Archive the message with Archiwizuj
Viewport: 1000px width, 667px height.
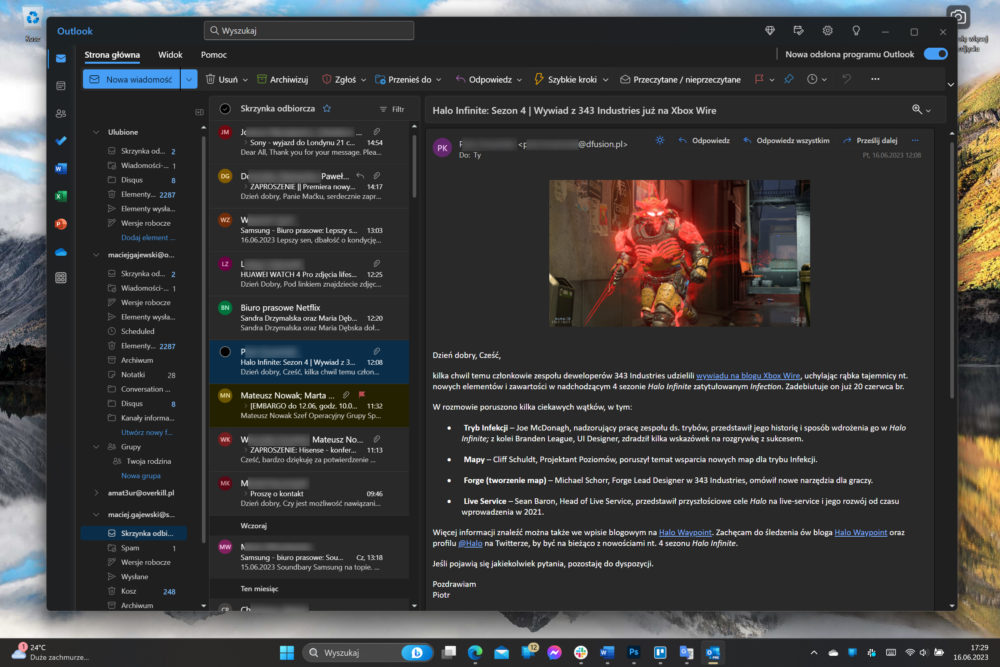click(282, 79)
